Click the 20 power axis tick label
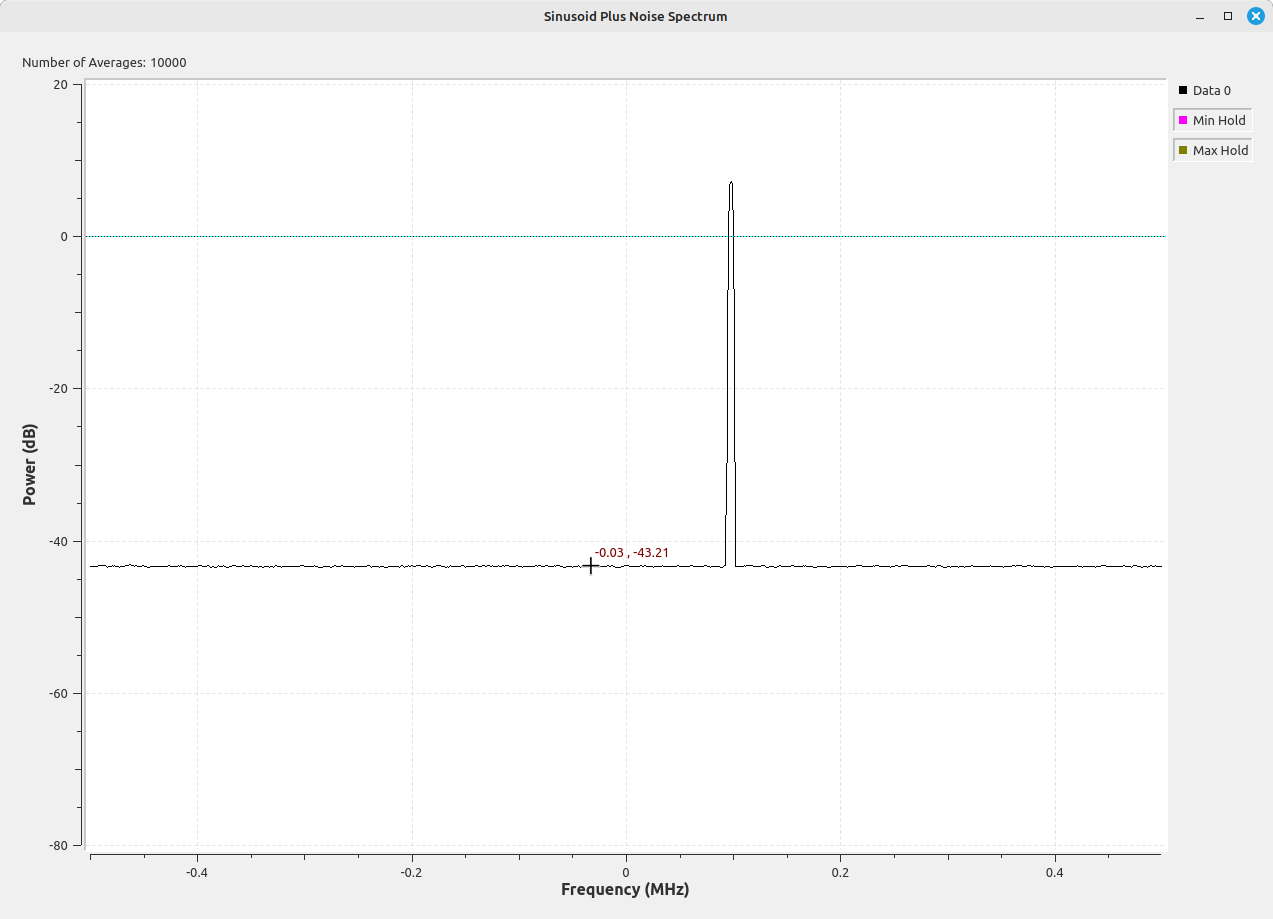 pos(61,85)
